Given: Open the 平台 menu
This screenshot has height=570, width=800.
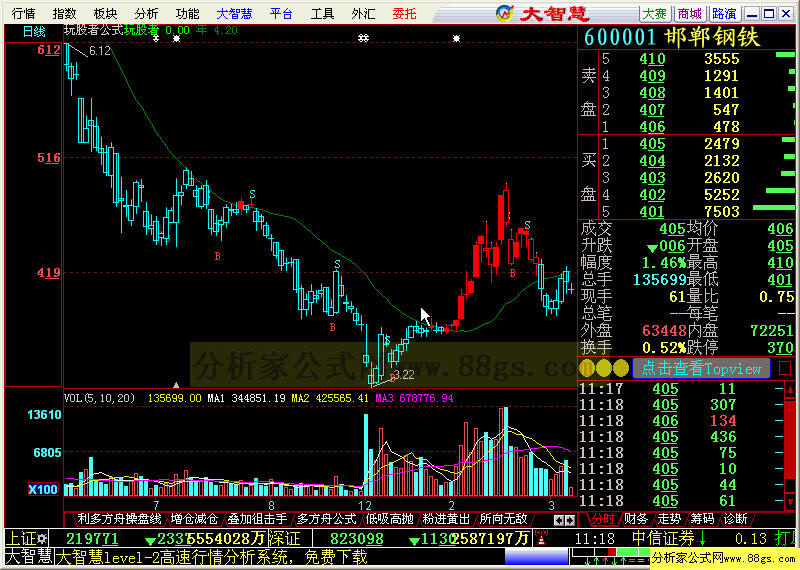Looking at the screenshot, I should click(x=281, y=13).
